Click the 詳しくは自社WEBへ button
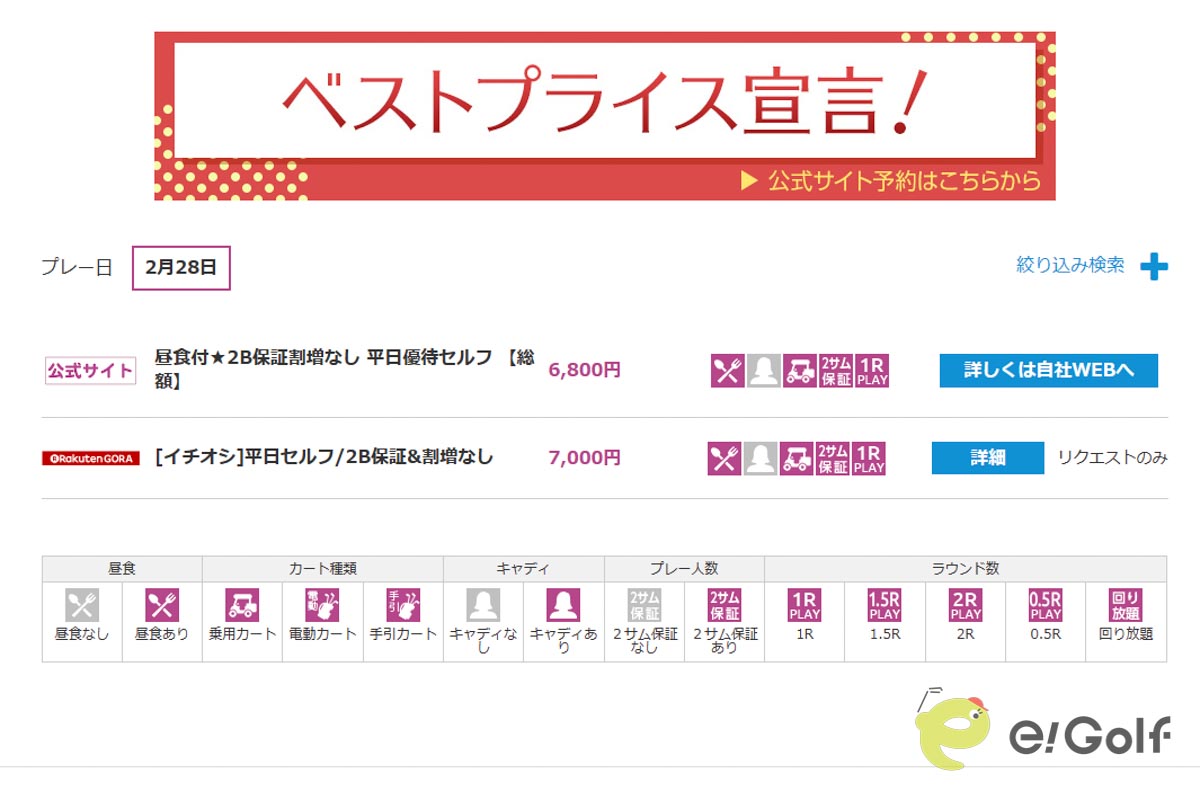This screenshot has height=800, width=1200. 1048,370
